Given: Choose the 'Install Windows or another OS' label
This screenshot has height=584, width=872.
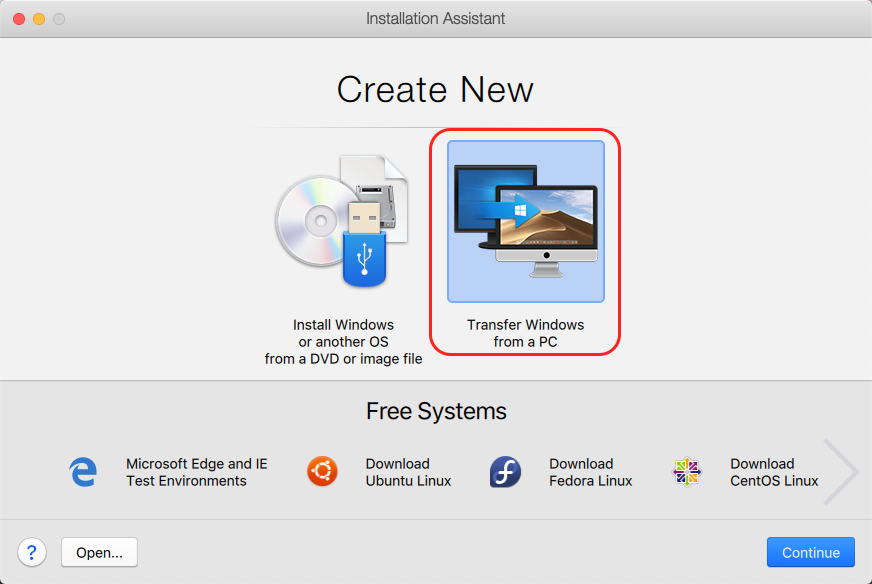Looking at the screenshot, I should point(343,342).
